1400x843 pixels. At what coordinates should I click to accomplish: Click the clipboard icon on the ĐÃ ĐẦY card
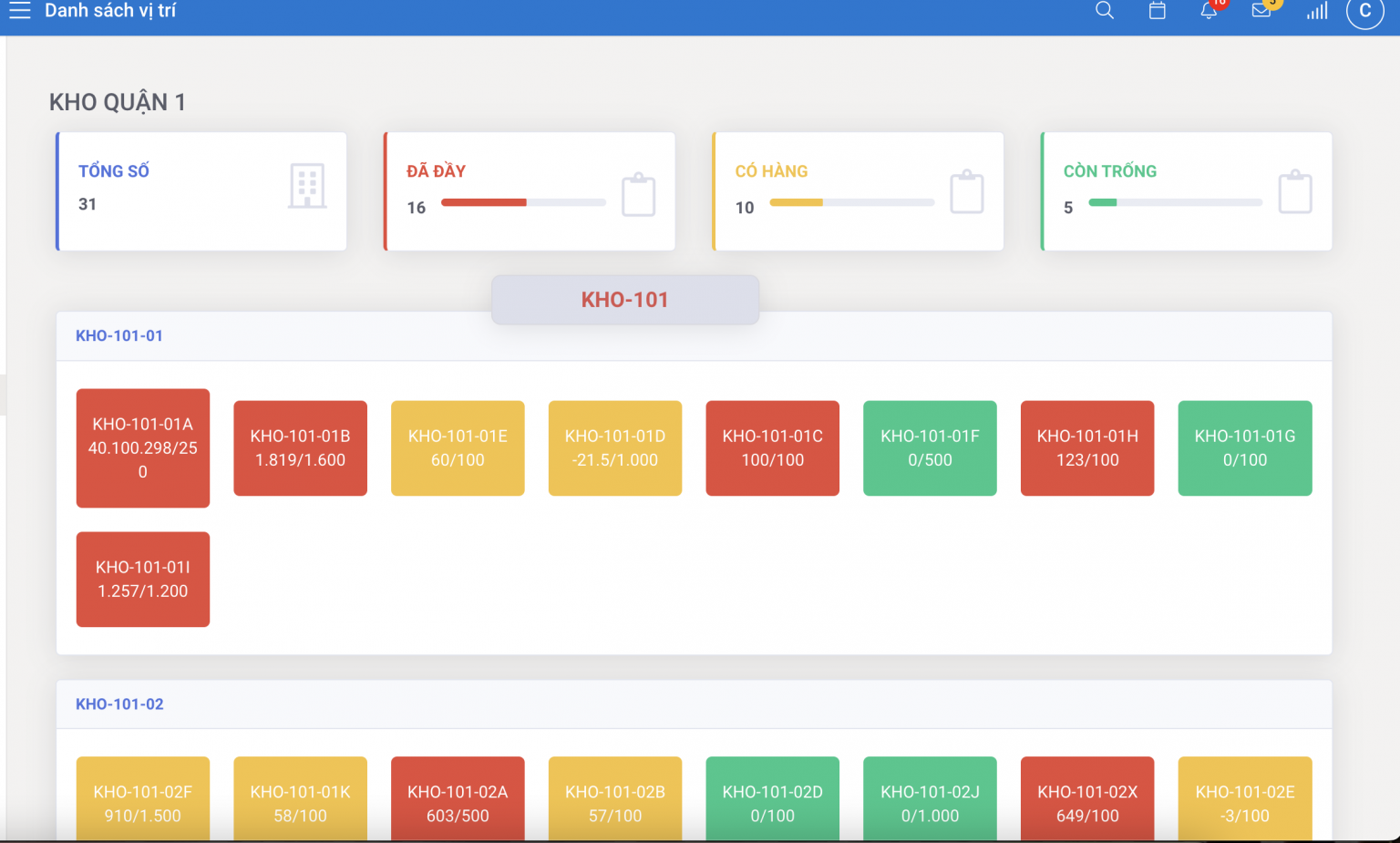(x=639, y=192)
